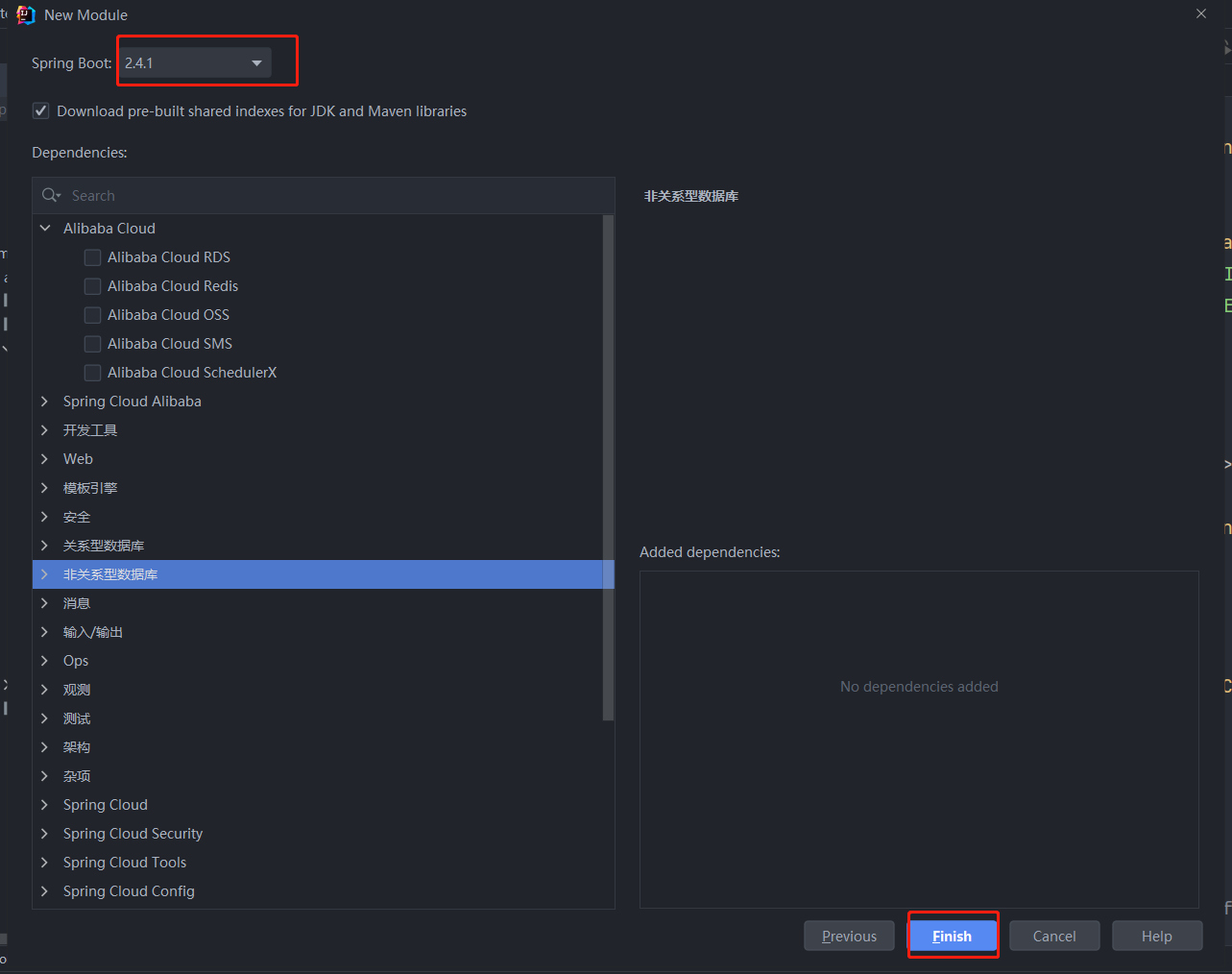Expand the 安全 group
1232x974 pixels.
click(44, 516)
